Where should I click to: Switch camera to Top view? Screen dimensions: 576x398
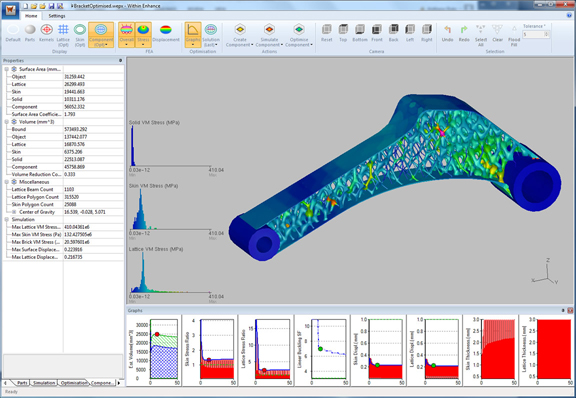343,33
